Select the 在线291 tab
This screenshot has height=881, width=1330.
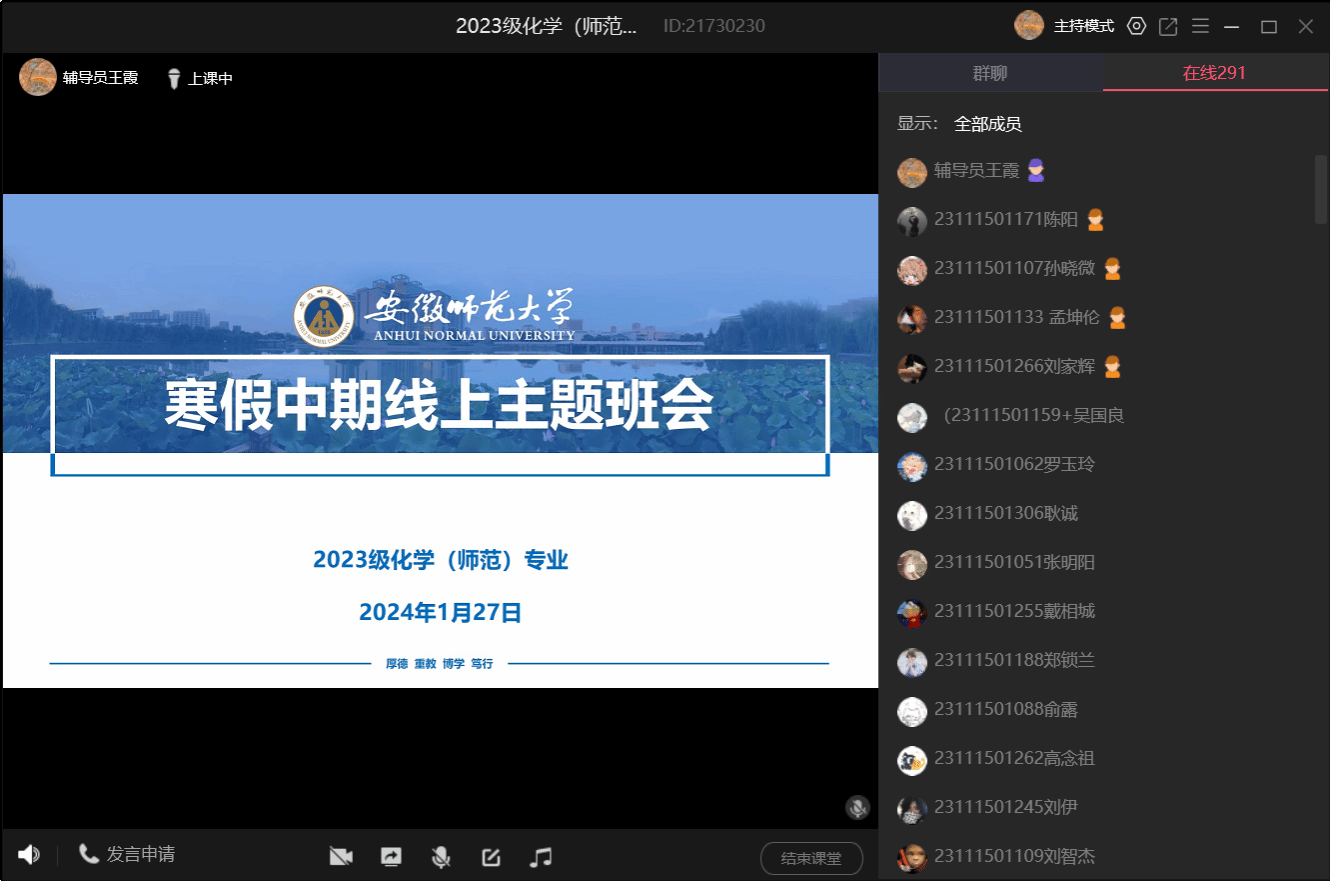click(x=1214, y=73)
